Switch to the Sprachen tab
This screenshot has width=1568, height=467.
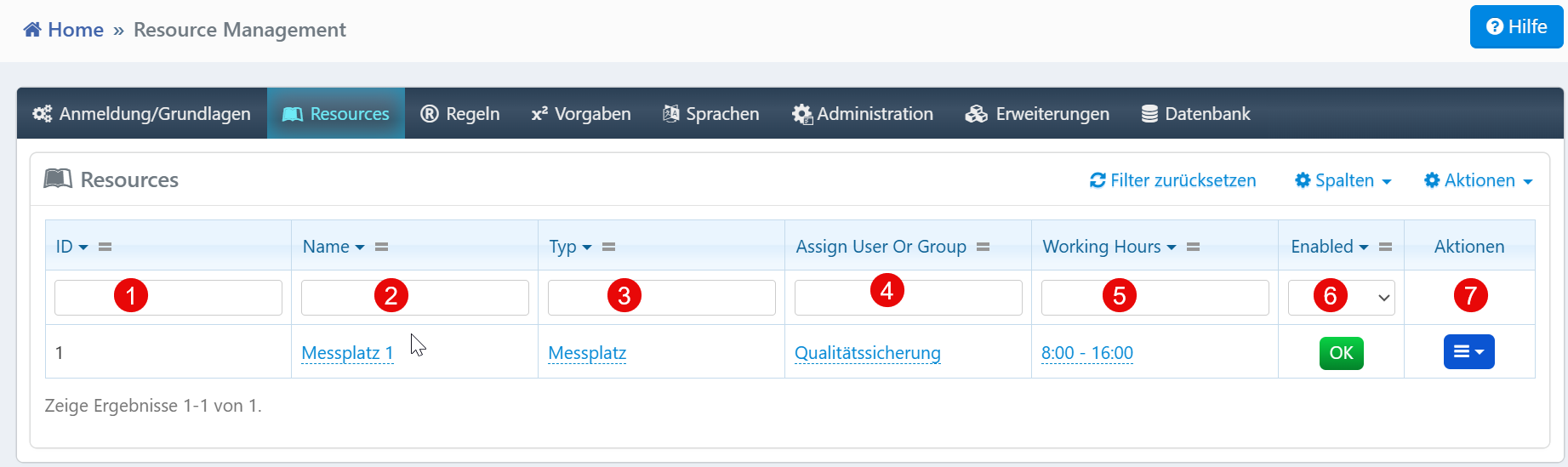click(x=711, y=114)
